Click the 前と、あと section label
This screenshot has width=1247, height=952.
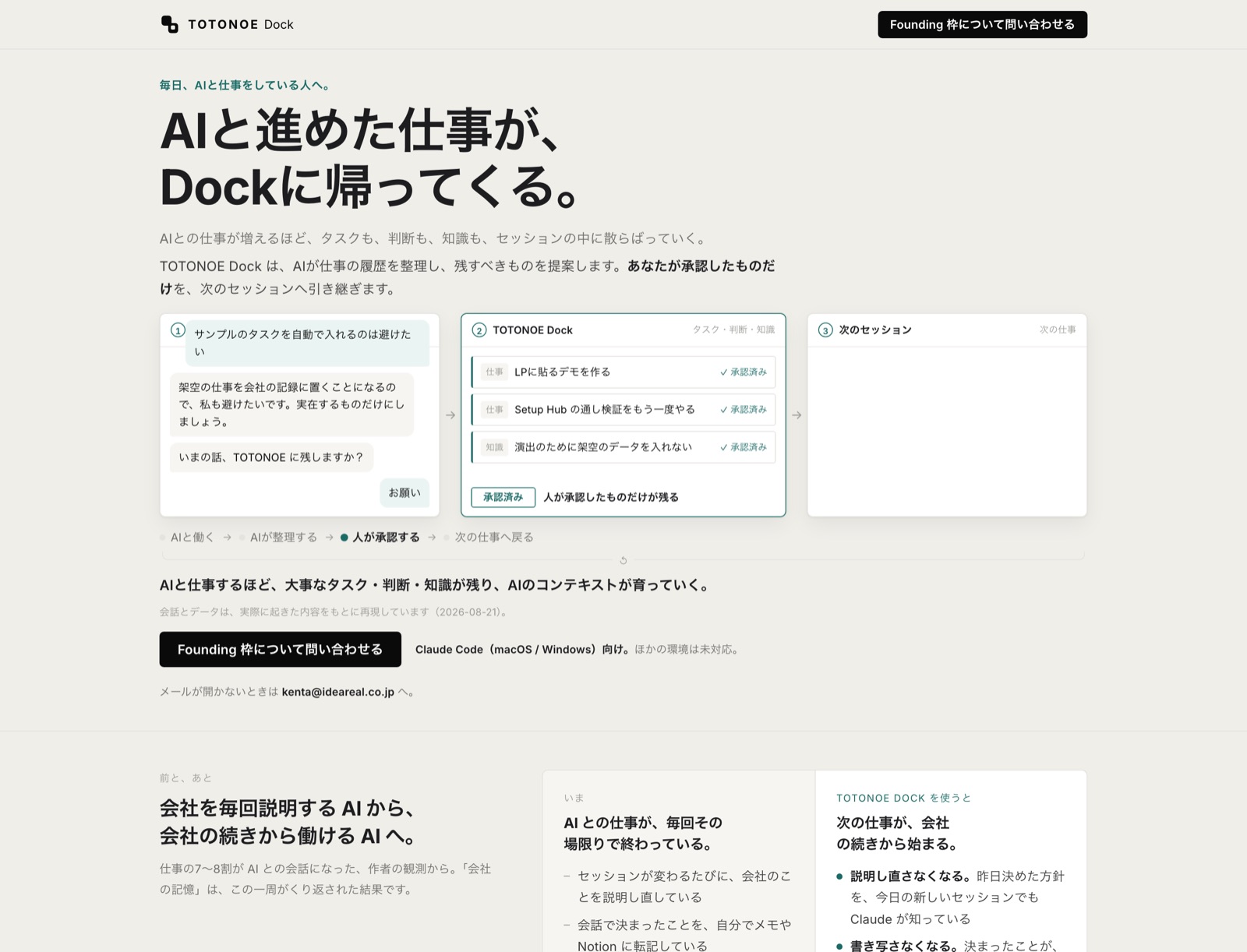click(185, 777)
